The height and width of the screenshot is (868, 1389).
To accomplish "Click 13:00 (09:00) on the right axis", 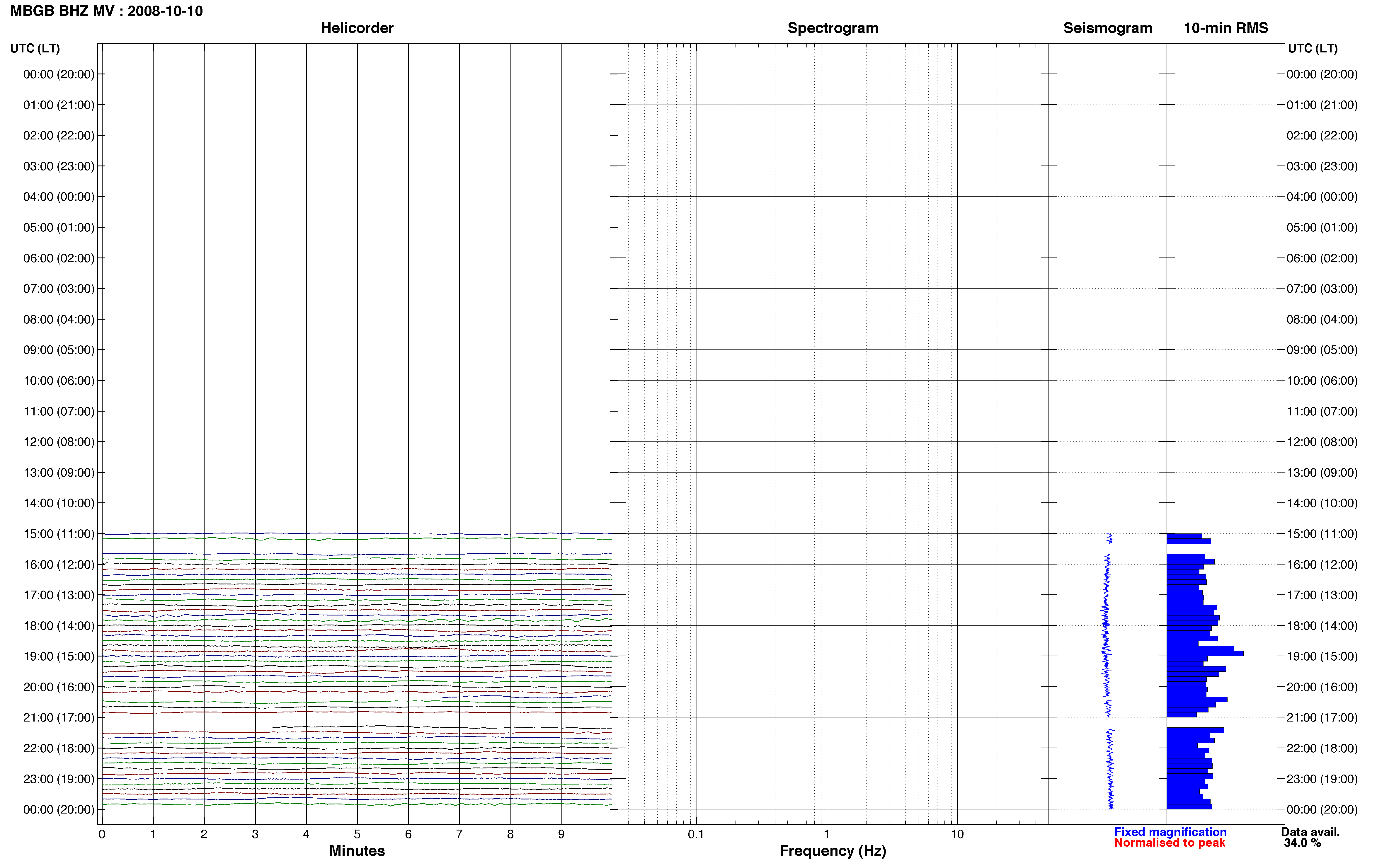I will [1322, 473].
